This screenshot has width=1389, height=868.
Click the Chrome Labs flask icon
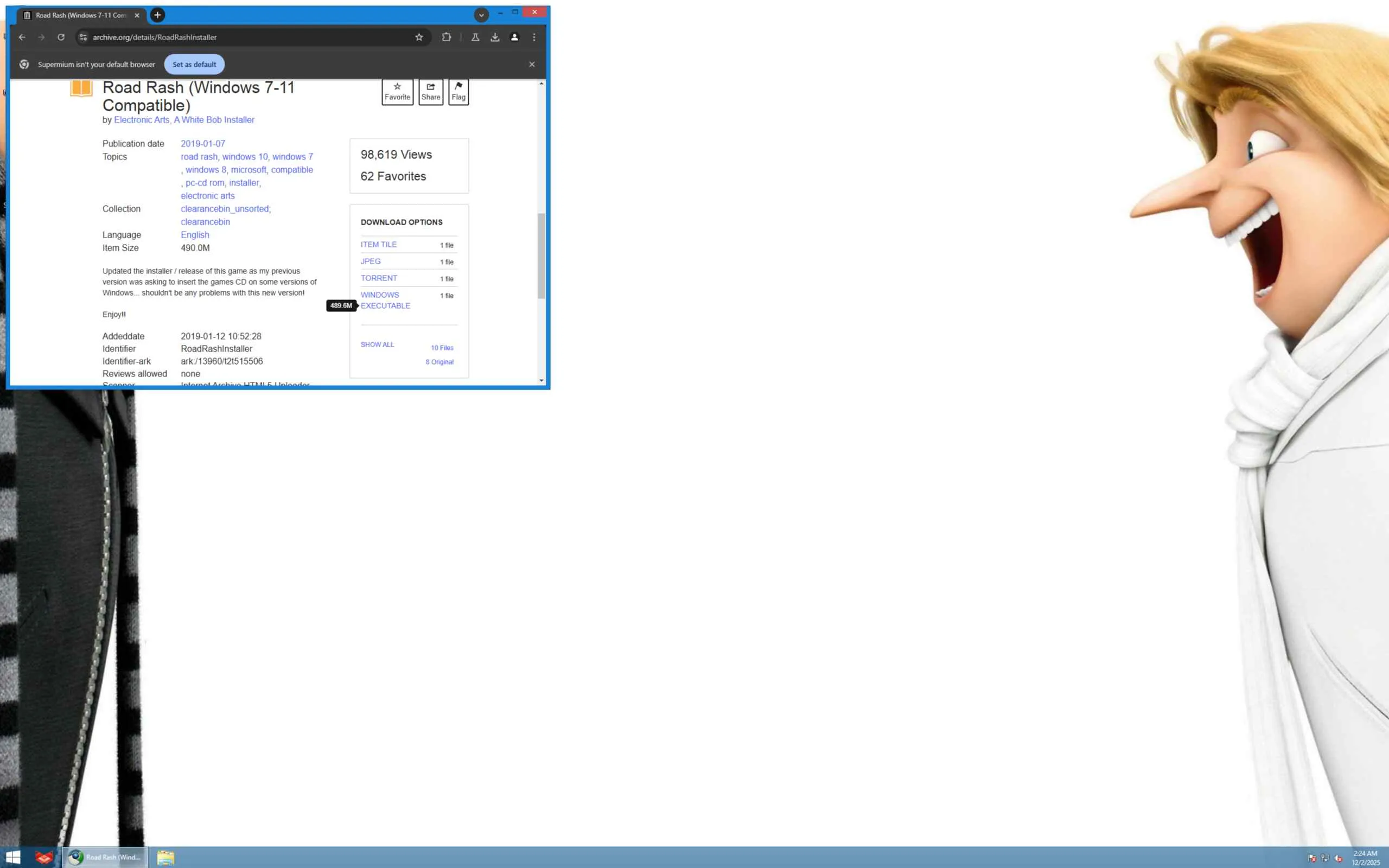pos(475,37)
